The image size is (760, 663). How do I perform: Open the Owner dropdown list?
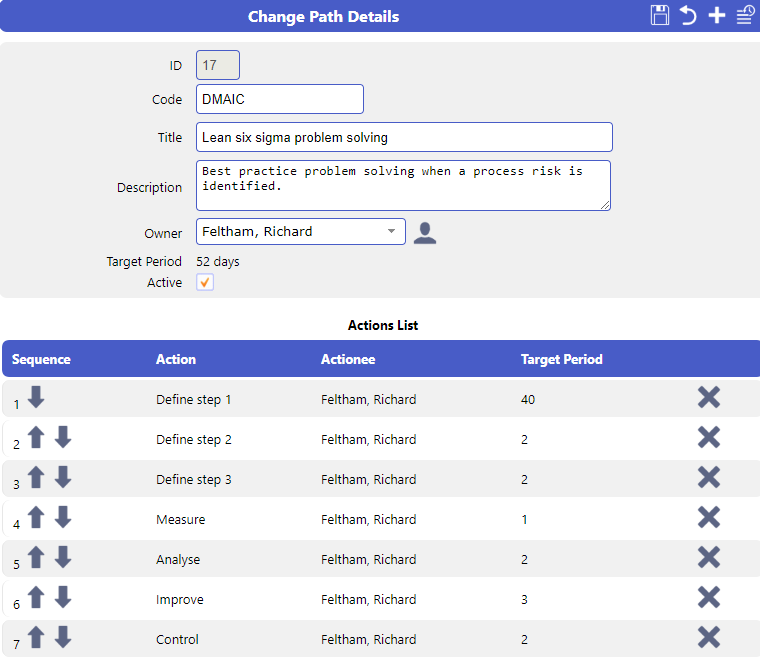click(x=301, y=232)
